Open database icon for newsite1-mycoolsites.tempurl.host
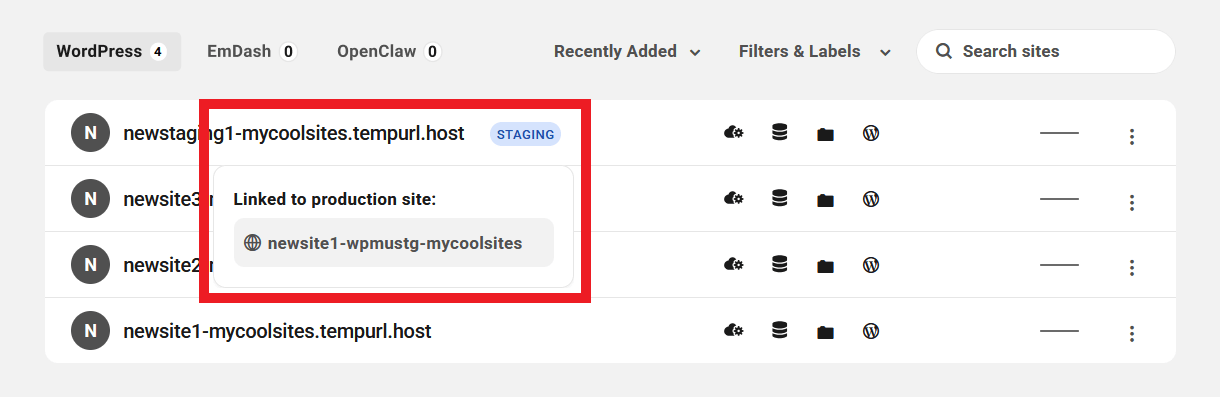Screen dimensions: 1220x397 tap(780, 331)
